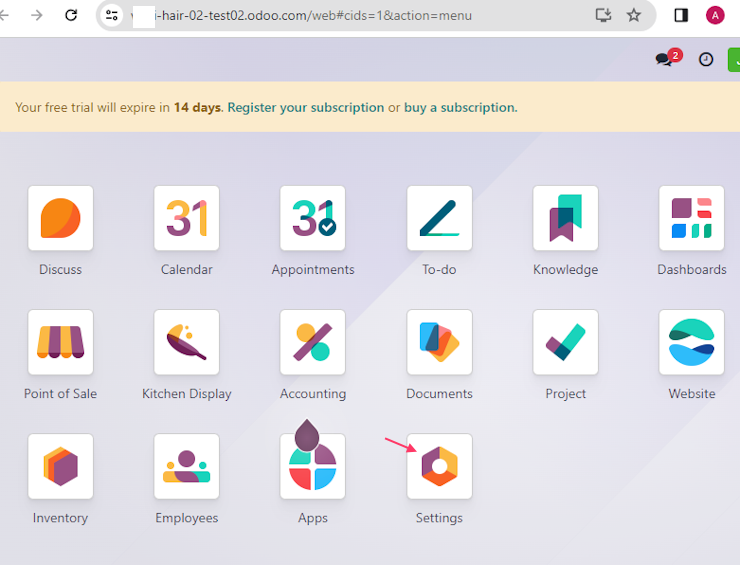Go forward in browser history

tap(36, 15)
